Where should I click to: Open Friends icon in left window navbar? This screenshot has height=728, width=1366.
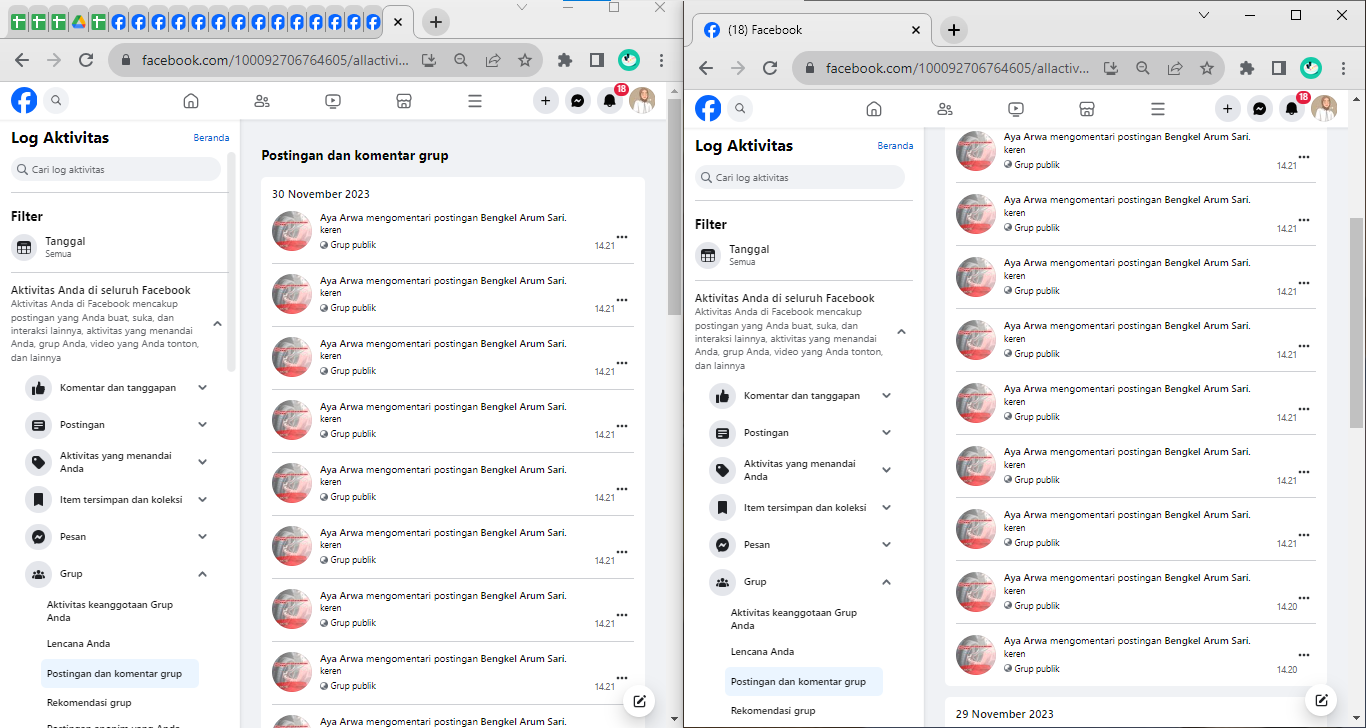pyautogui.click(x=262, y=100)
